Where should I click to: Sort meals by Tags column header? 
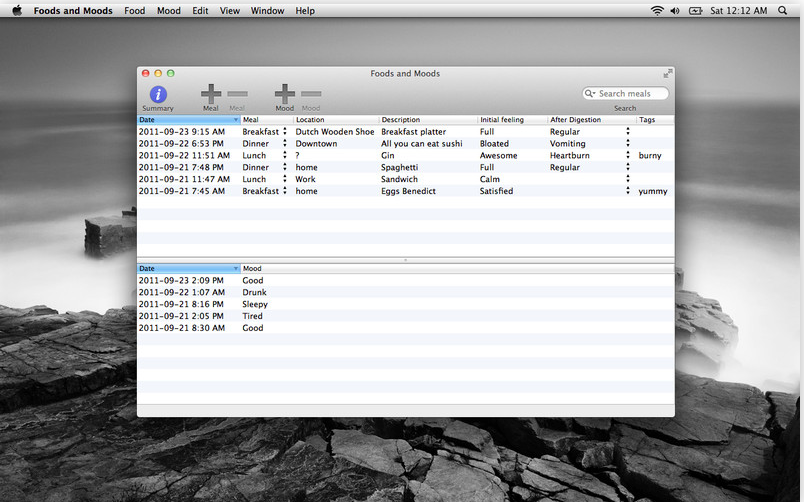655,119
